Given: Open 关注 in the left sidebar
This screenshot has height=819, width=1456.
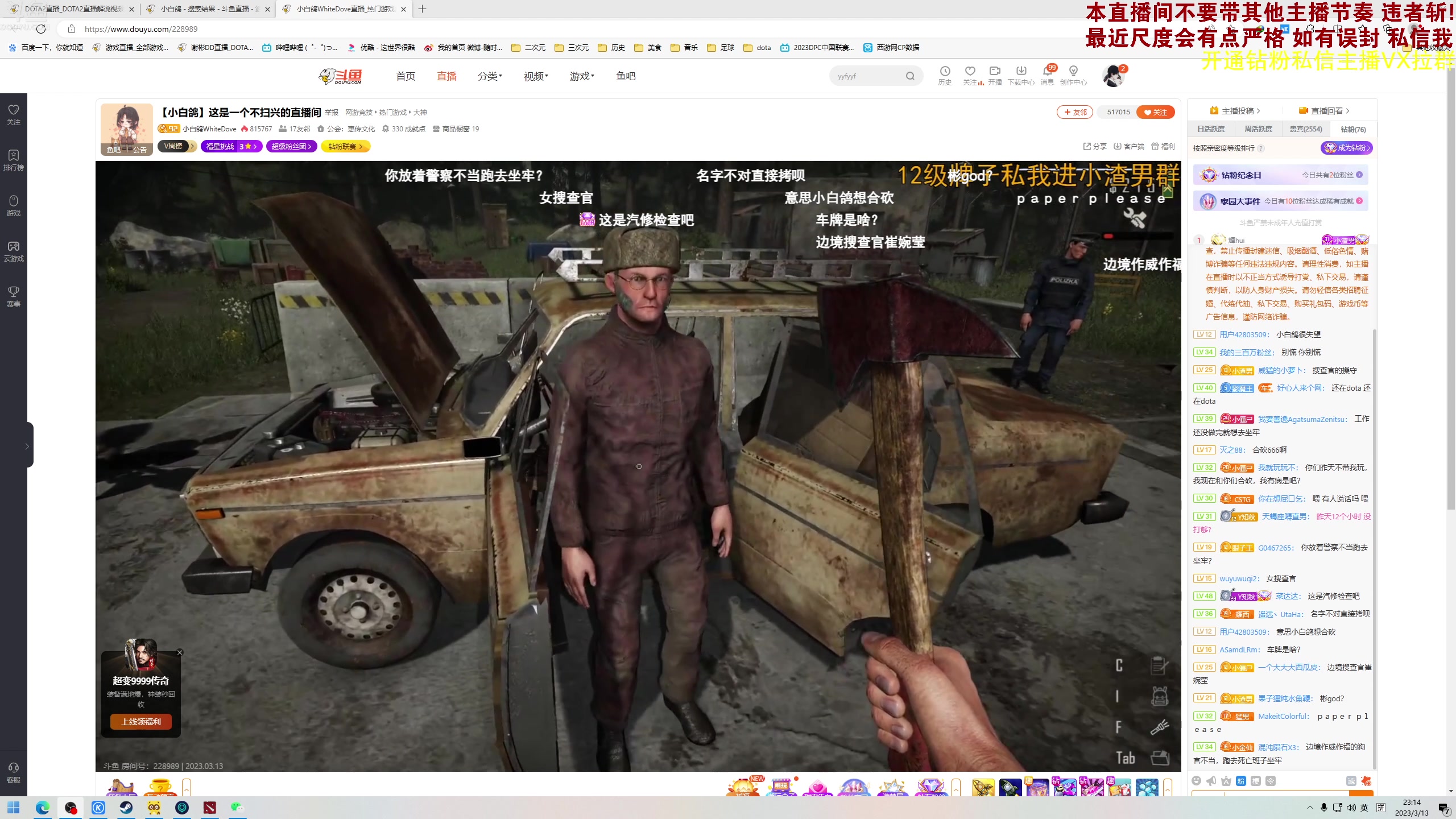Looking at the screenshot, I should tap(14, 114).
